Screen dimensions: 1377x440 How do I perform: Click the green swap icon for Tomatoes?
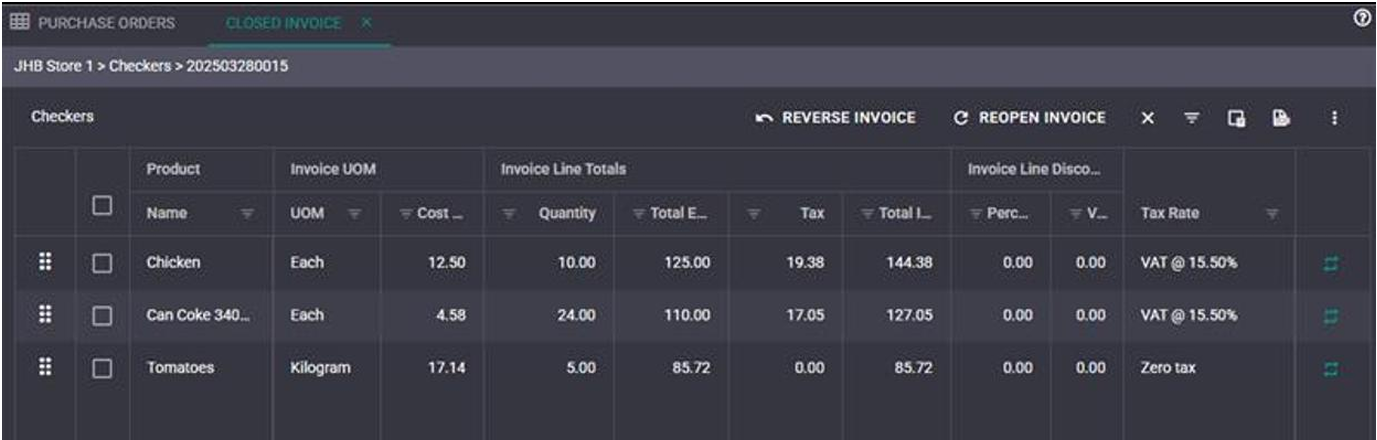coord(1331,369)
